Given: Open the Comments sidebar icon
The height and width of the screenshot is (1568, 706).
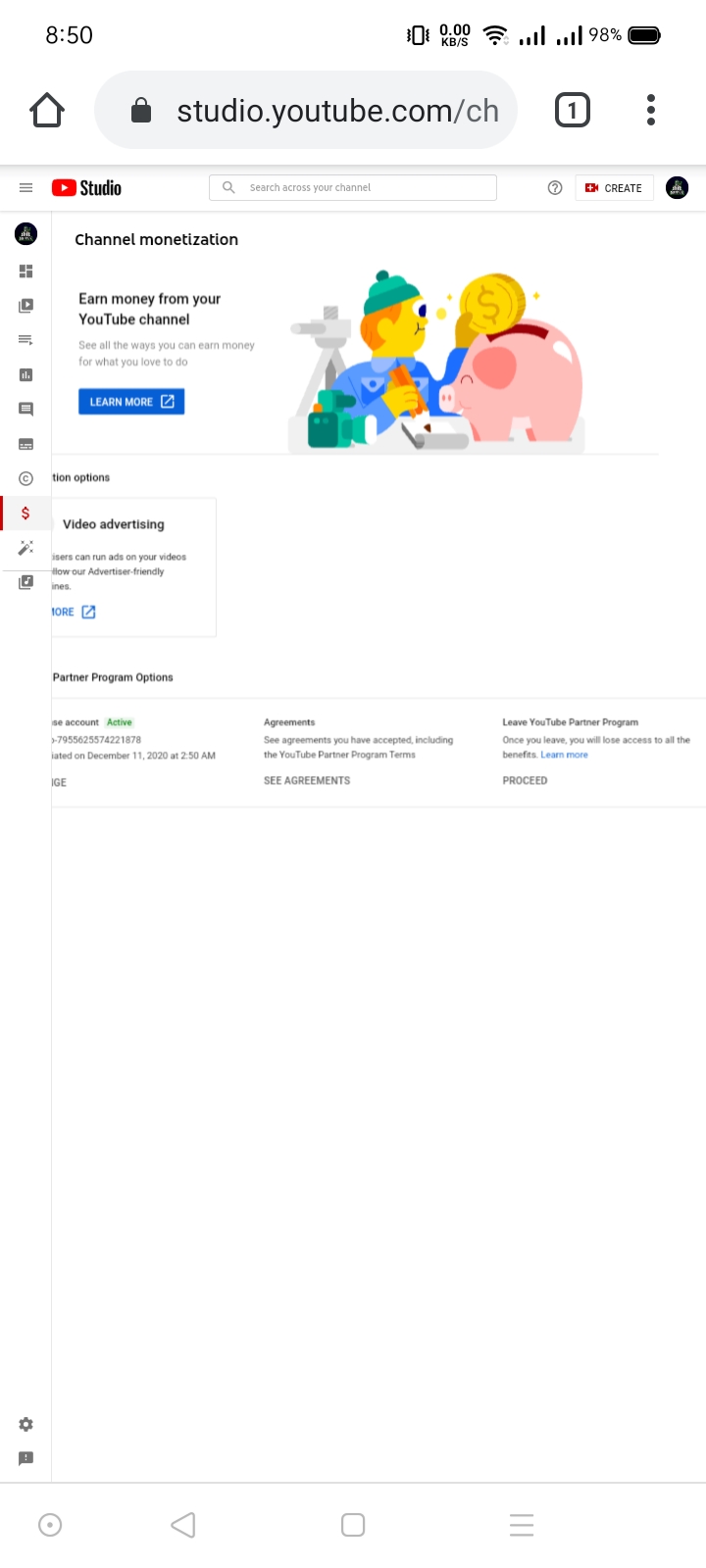Looking at the screenshot, I should tap(26, 410).
